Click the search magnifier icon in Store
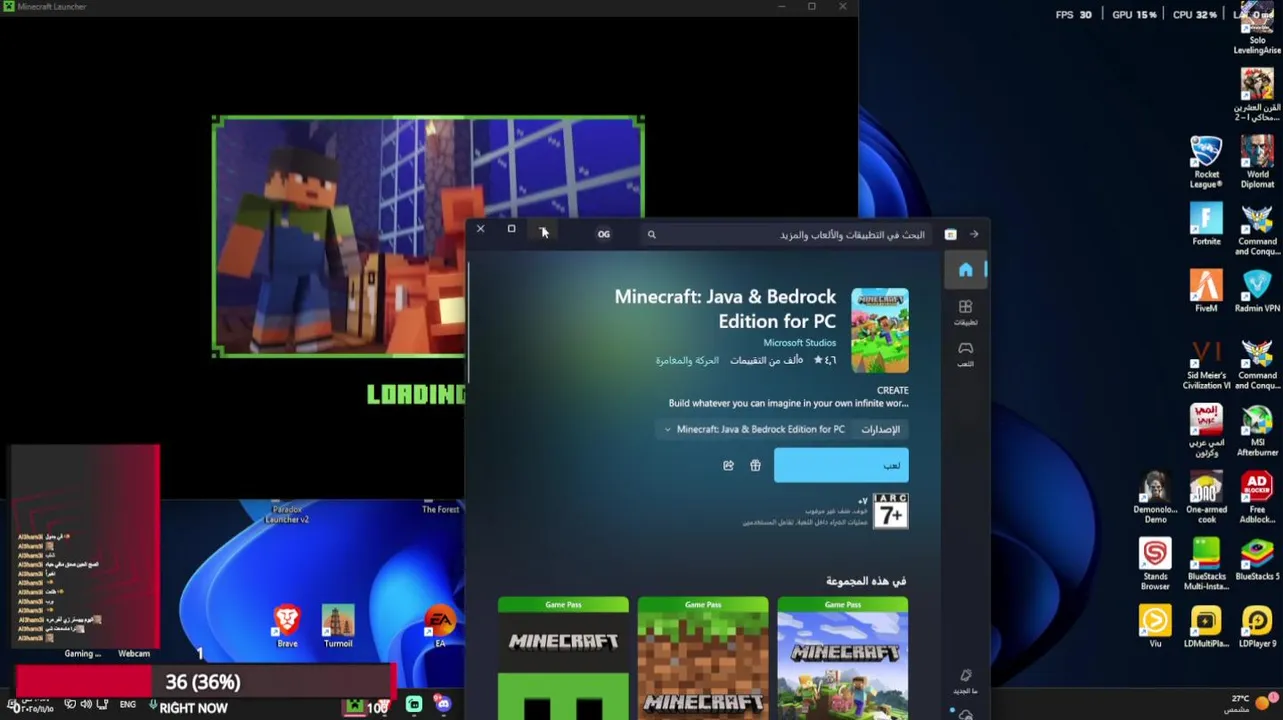This screenshot has width=1283, height=720. [651, 234]
